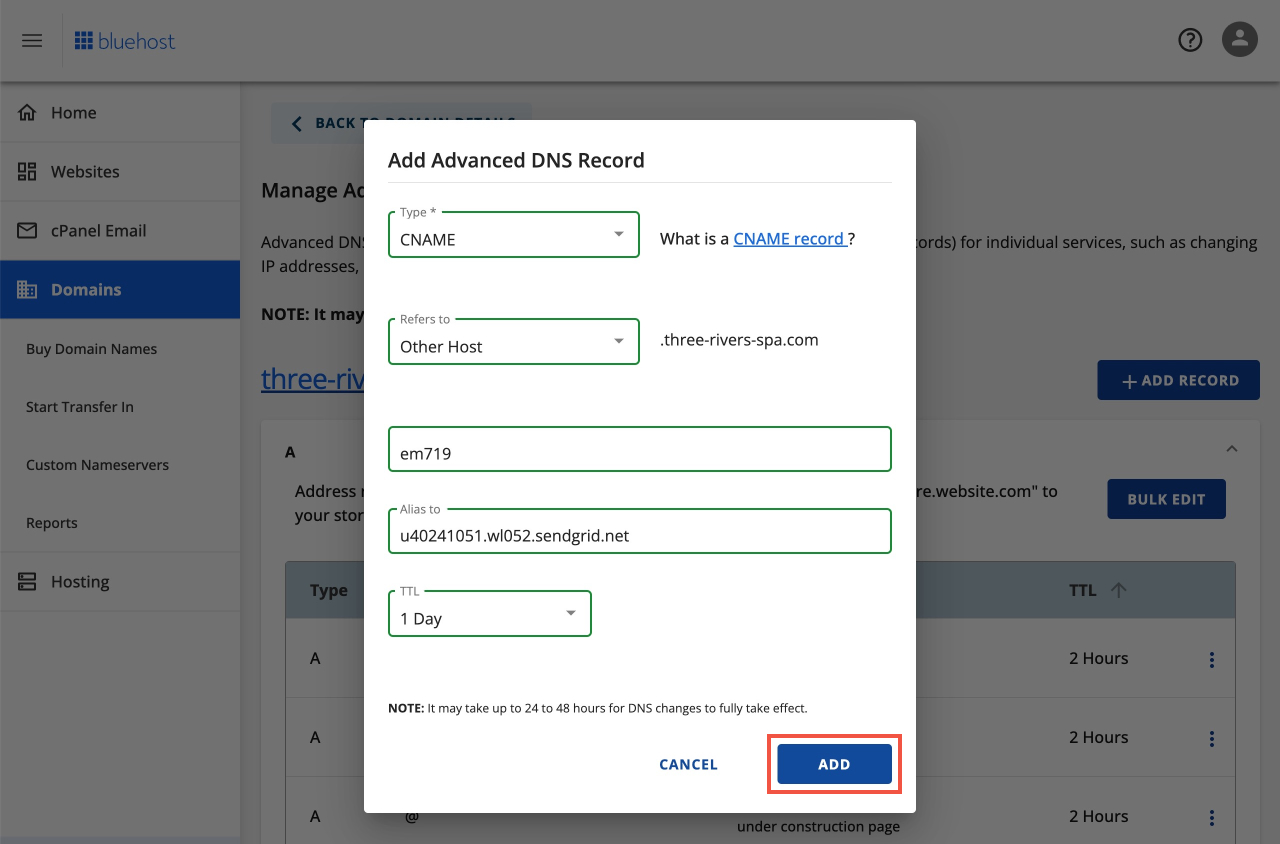Open the user account avatar icon
Image resolution: width=1280 pixels, height=844 pixels.
(x=1239, y=40)
